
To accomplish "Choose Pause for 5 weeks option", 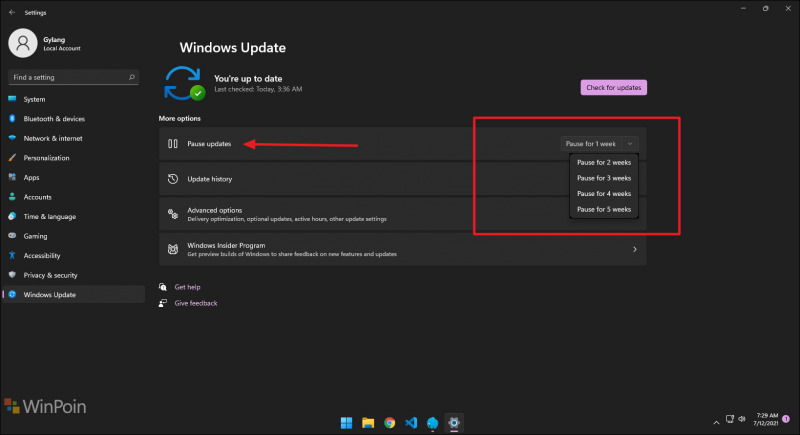I will (604, 209).
